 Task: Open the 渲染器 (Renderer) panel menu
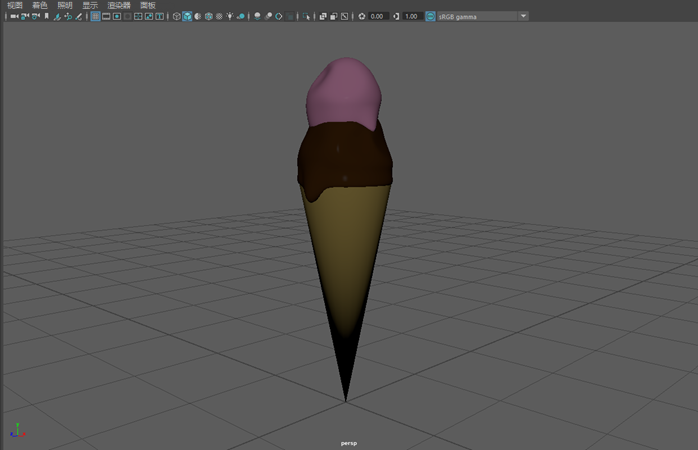pos(119,5)
